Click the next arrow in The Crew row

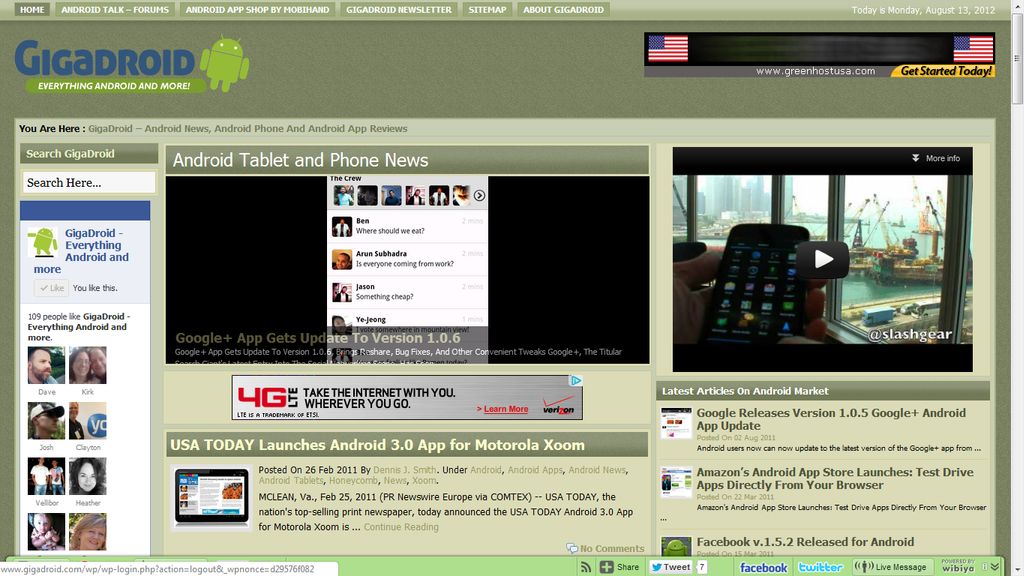(x=479, y=195)
